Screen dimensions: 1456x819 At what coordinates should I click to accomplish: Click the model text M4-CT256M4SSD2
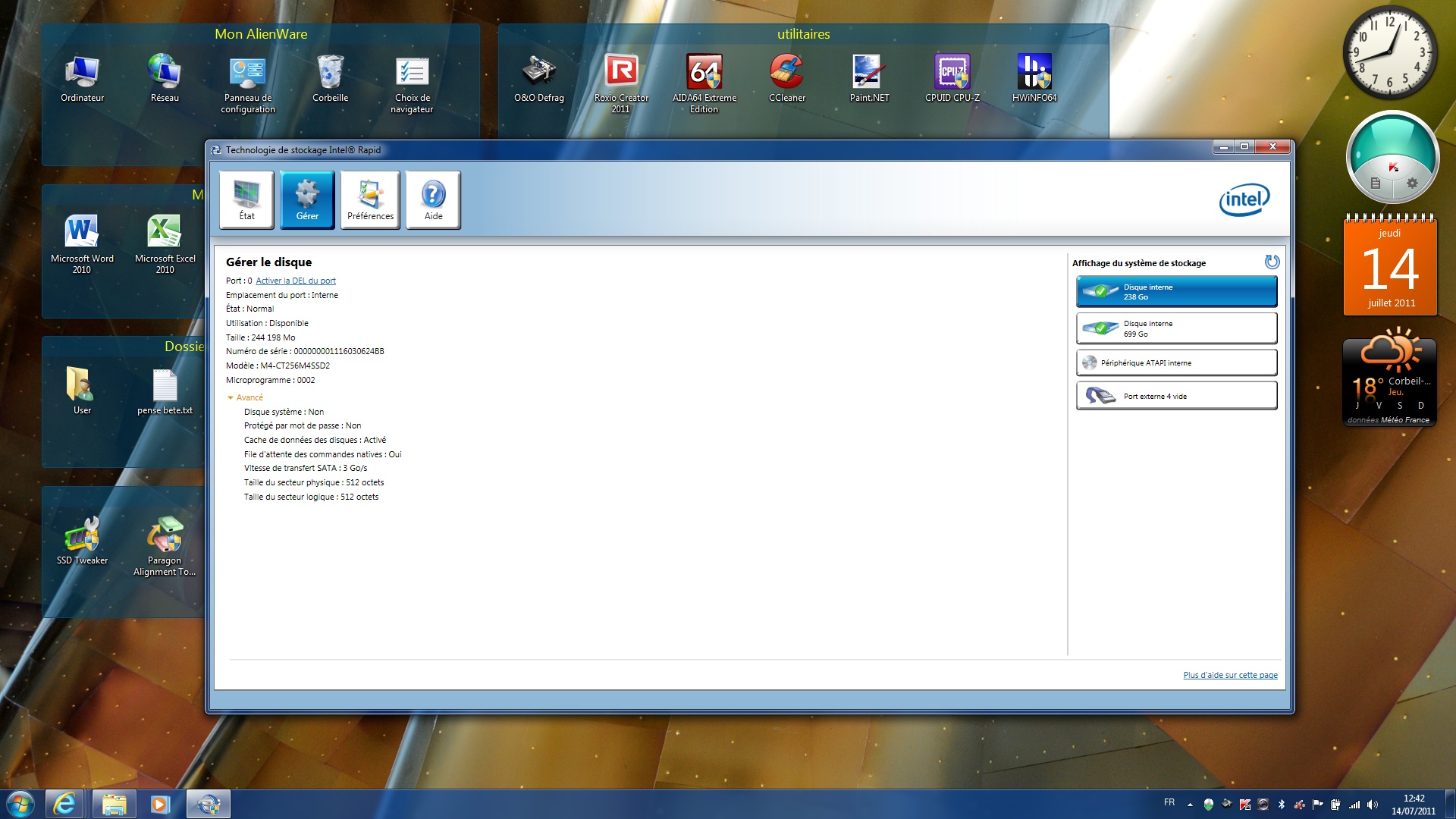[295, 366]
